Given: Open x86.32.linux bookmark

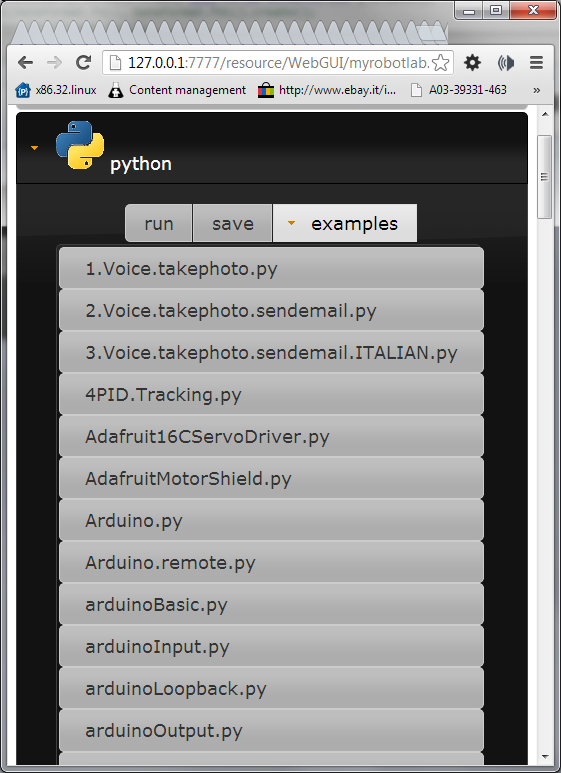Looking at the screenshot, I should point(56,90).
